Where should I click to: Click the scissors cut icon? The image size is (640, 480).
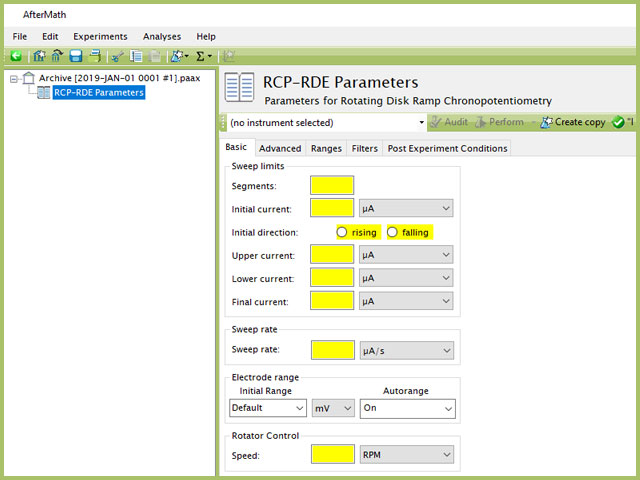pyautogui.click(x=118, y=56)
